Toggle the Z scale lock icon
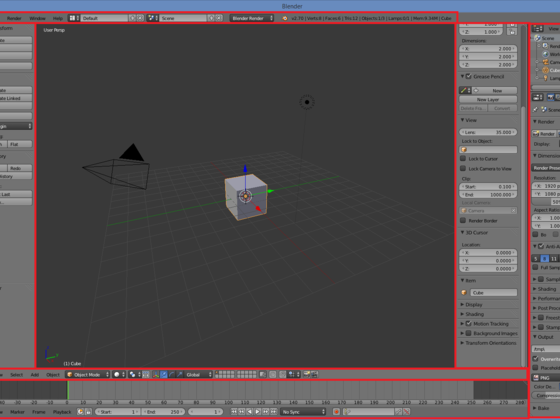This screenshot has width=560, height=420. (x=512, y=32)
